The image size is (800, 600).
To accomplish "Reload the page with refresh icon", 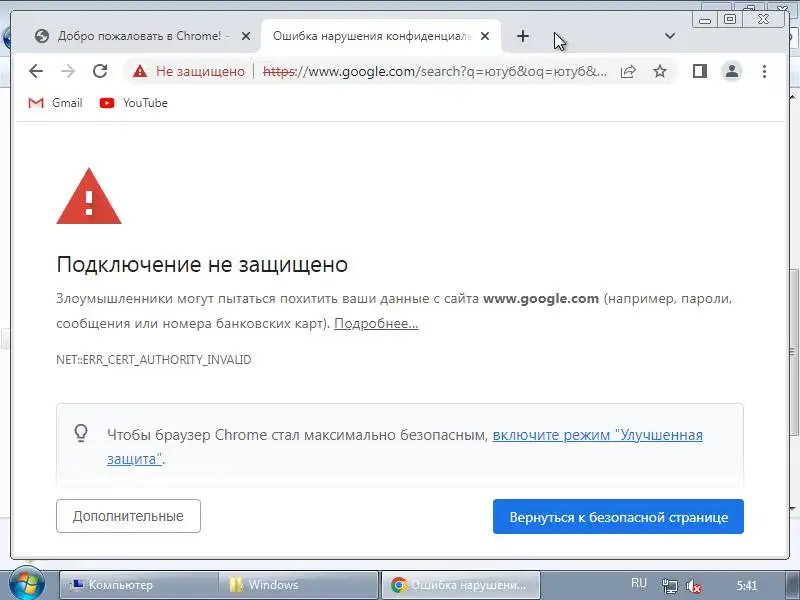I will [x=100, y=71].
